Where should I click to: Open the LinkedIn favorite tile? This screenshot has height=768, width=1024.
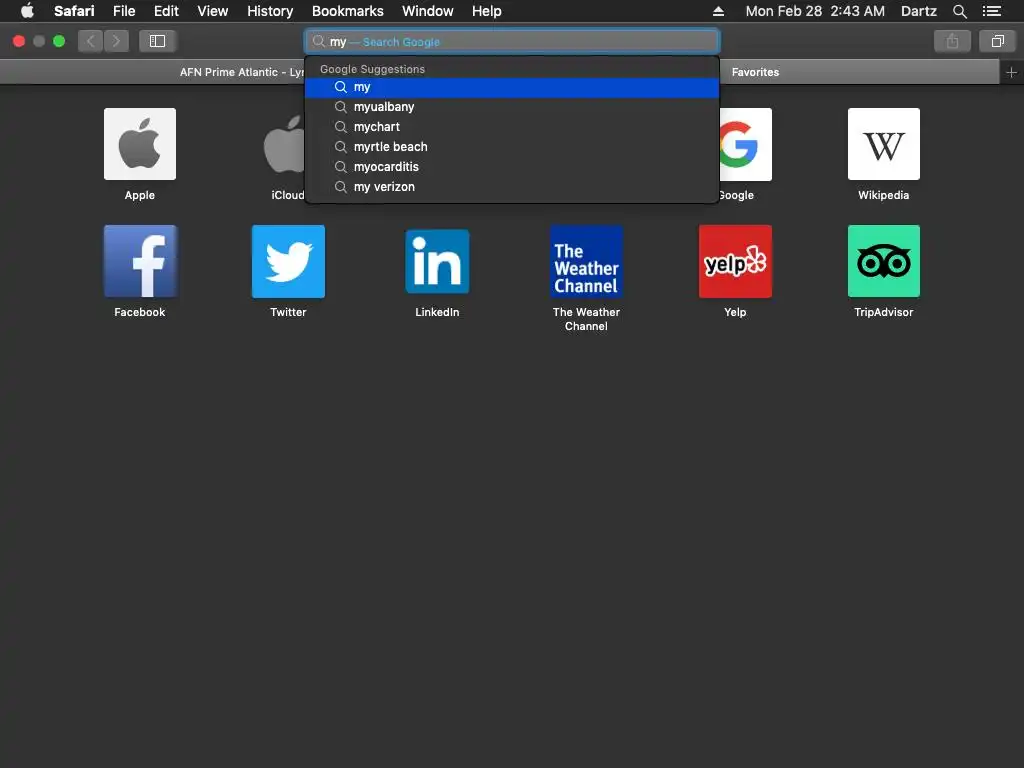437,261
